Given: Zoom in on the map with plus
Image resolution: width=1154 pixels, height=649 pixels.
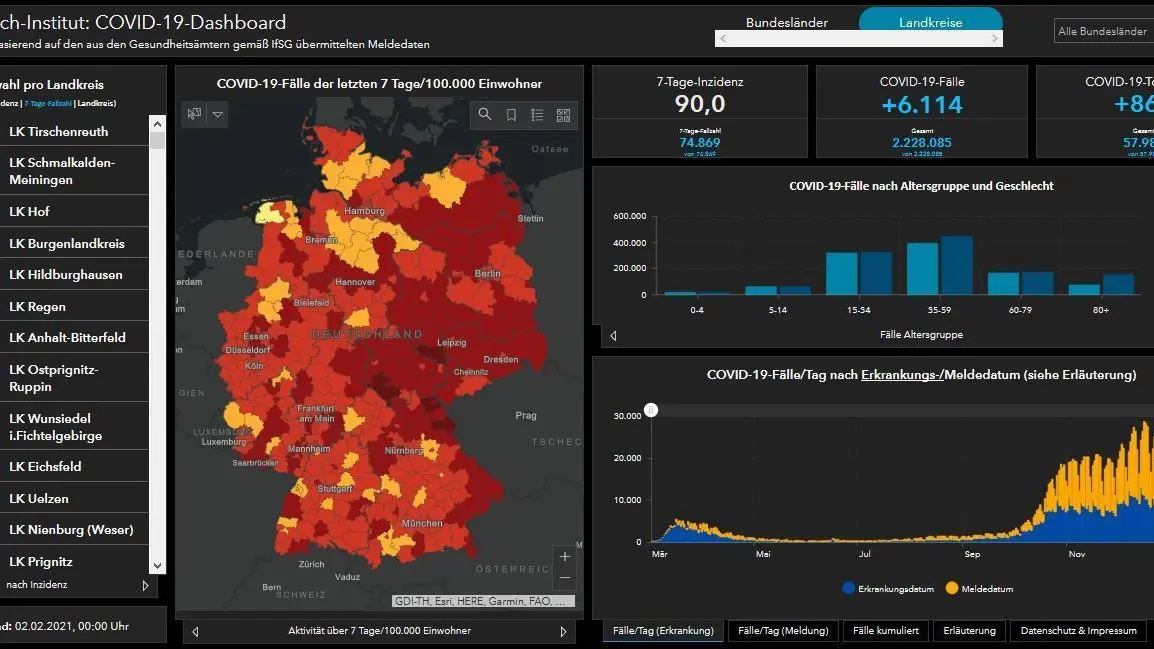Looking at the screenshot, I should 565,557.
